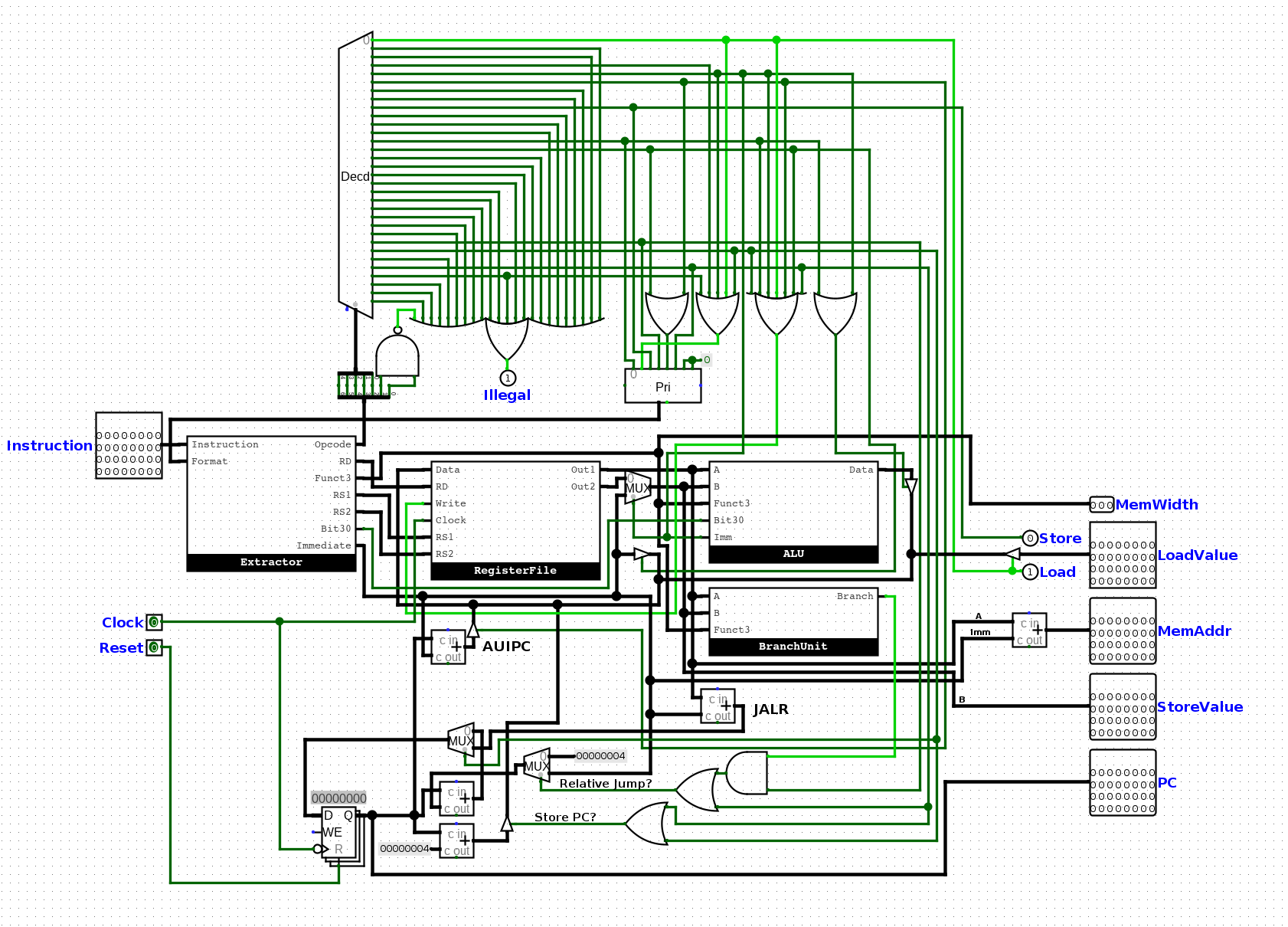
Task: Select the RegisterFile subcircuit block
Action: coord(515,520)
